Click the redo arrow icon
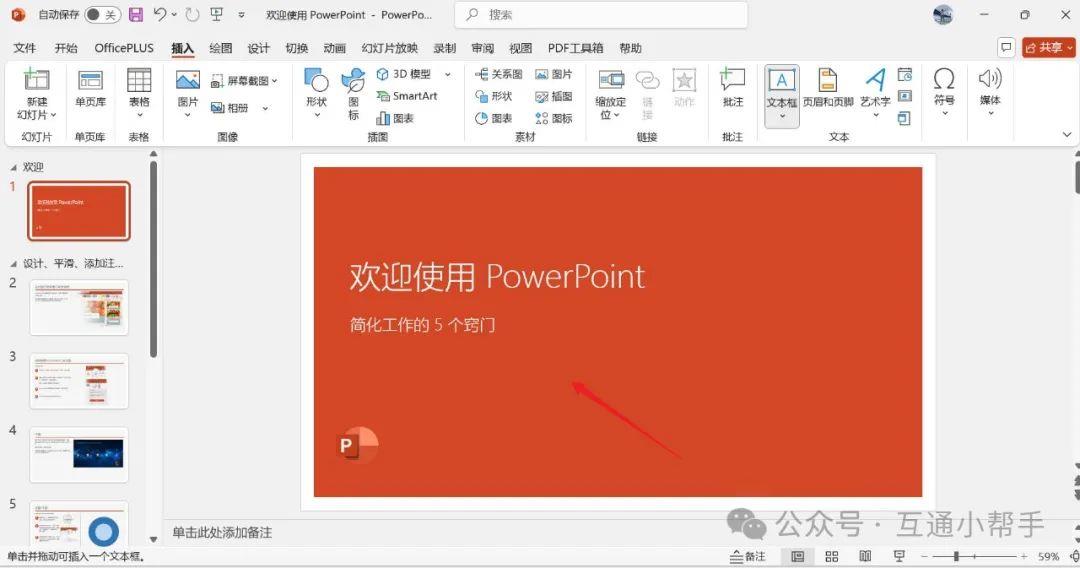The image size is (1080, 568). (192, 14)
